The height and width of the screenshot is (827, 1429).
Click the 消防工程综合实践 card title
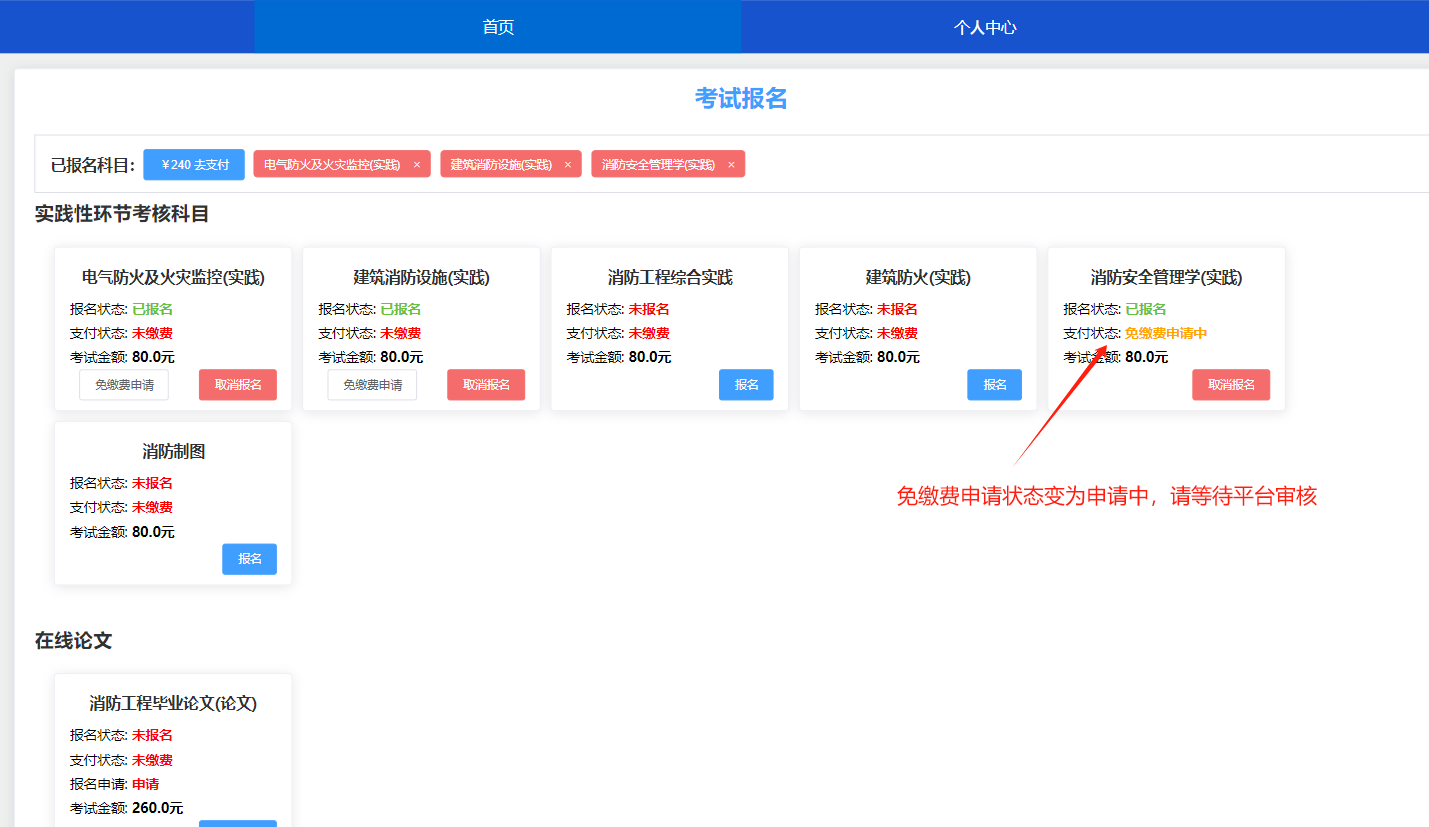pos(670,278)
